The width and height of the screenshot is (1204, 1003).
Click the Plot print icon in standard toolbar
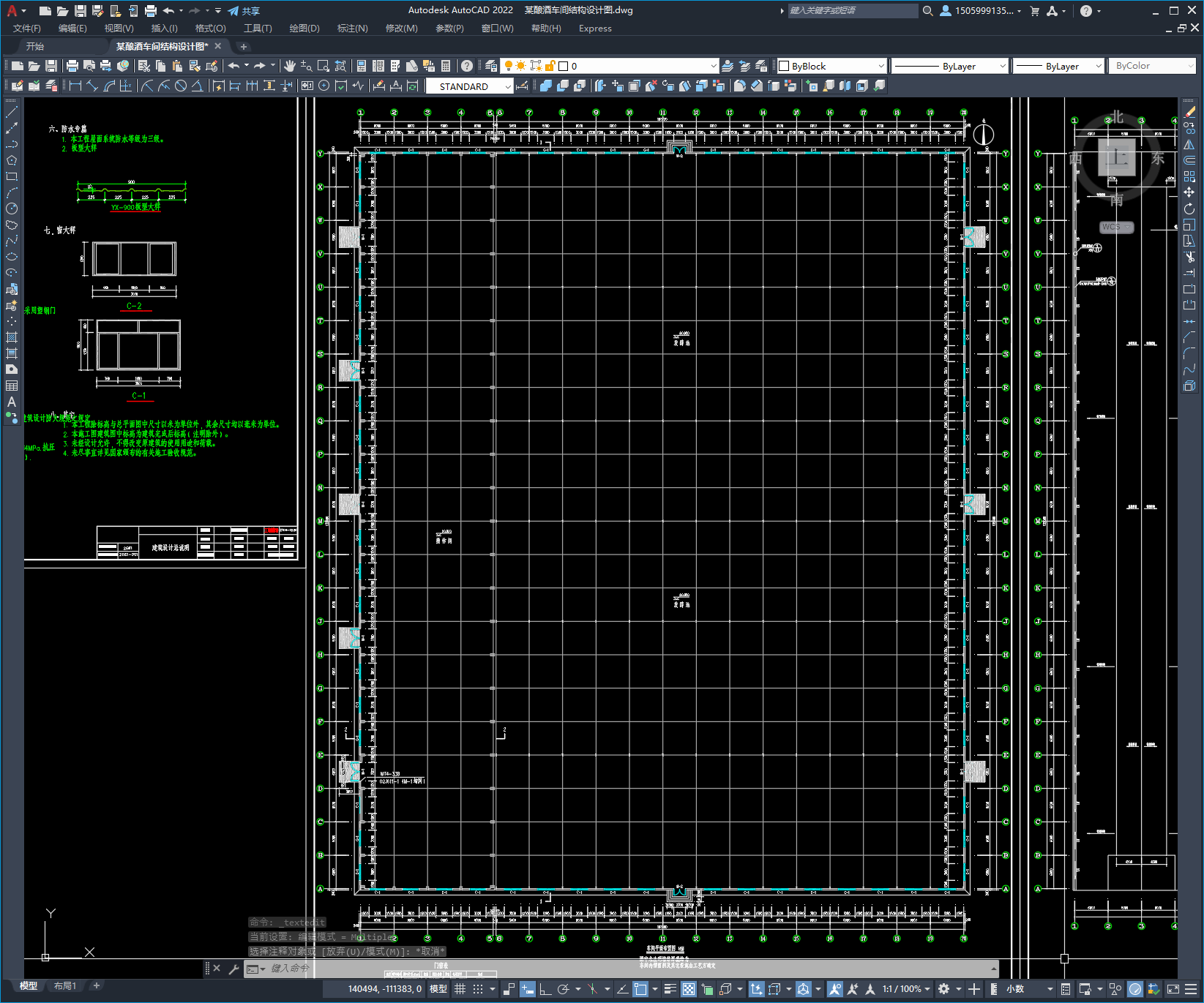click(72, 66)
